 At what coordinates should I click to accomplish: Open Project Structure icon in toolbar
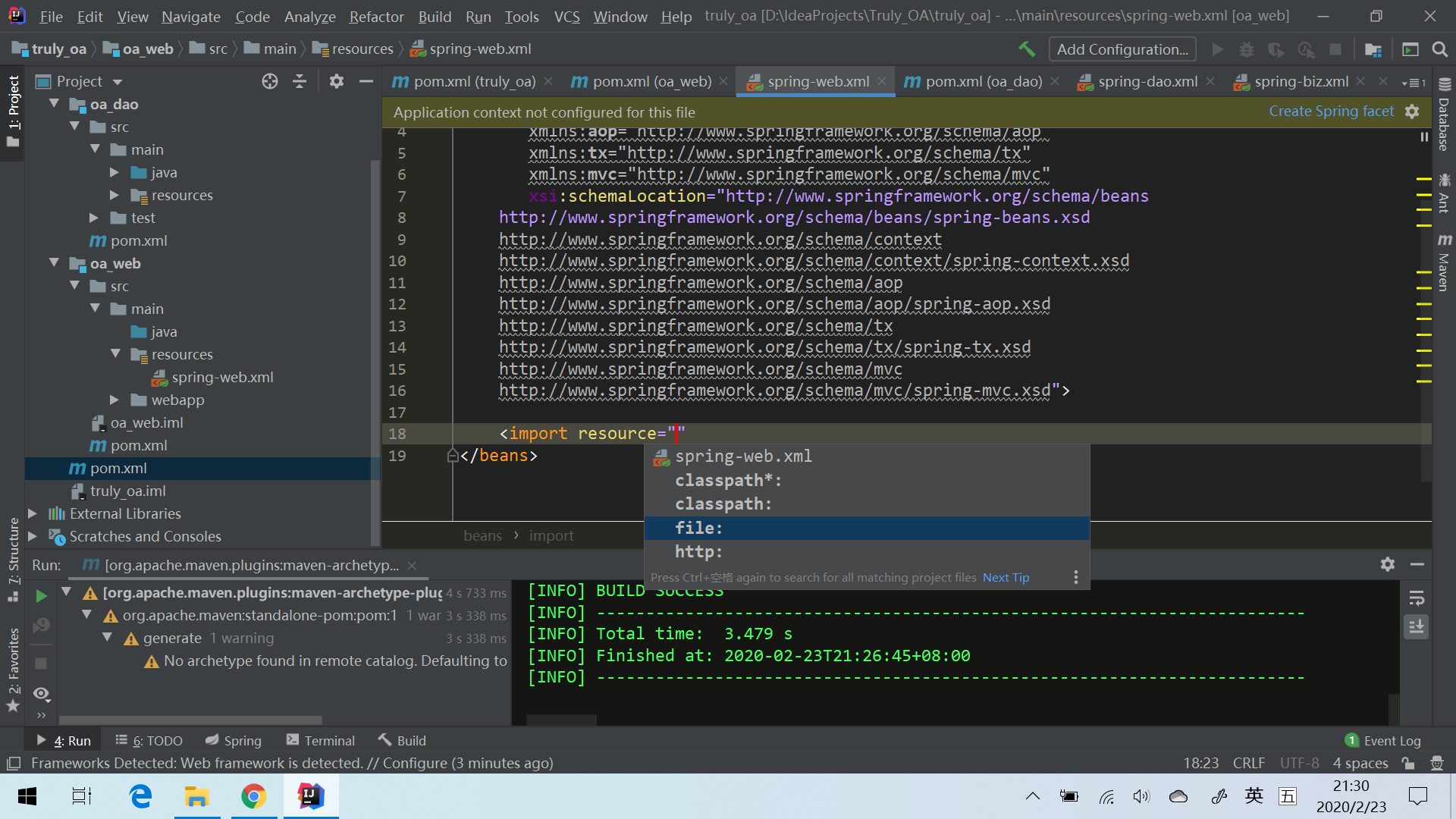[x=1373, y=49]
